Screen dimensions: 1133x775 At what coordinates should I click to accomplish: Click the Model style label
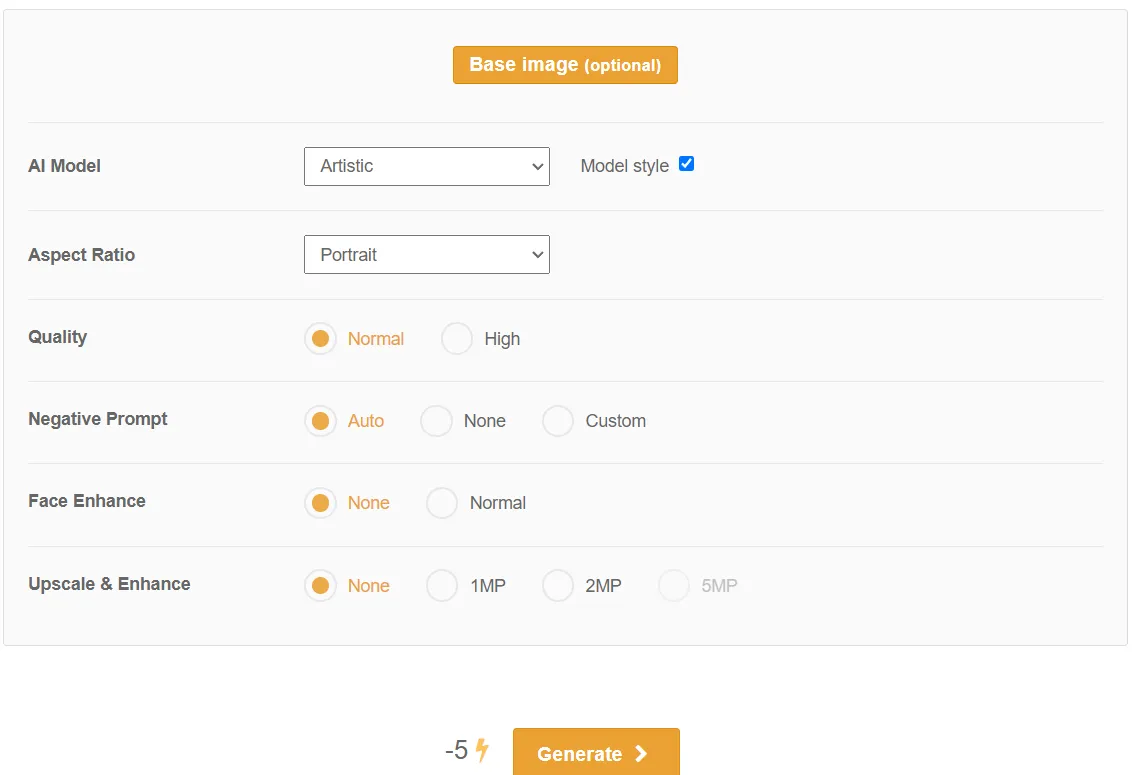[x=624, y=166]
